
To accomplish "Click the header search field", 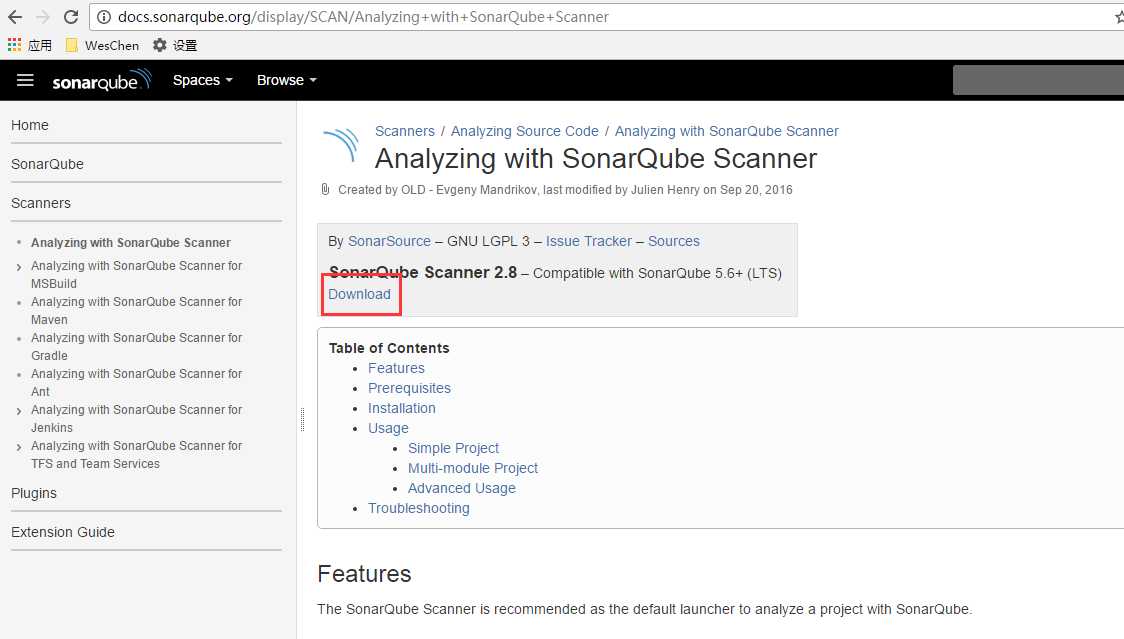I will [x=1038, y=80].
